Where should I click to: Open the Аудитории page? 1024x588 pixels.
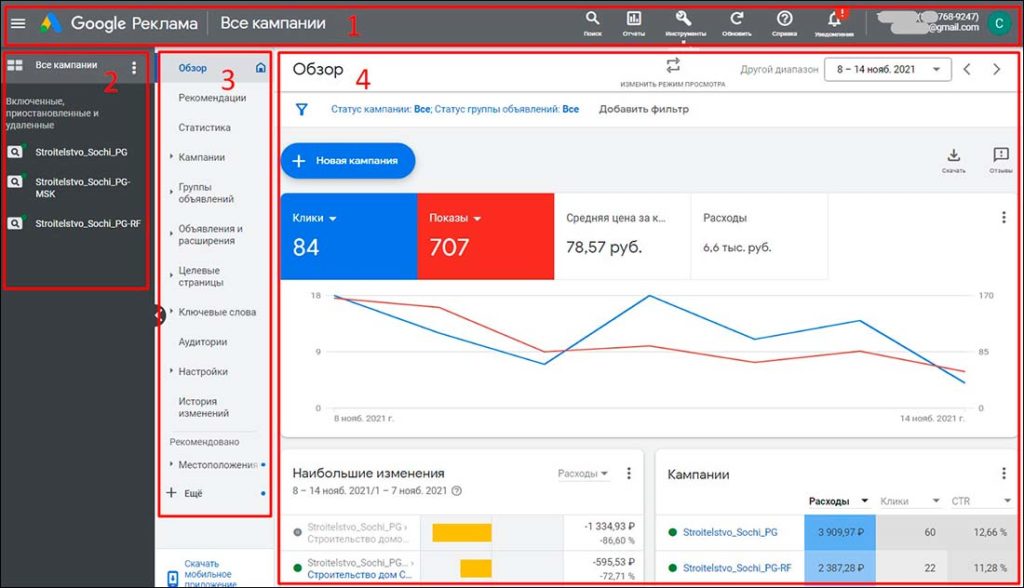pyautogui.click(x=202, y=342)
